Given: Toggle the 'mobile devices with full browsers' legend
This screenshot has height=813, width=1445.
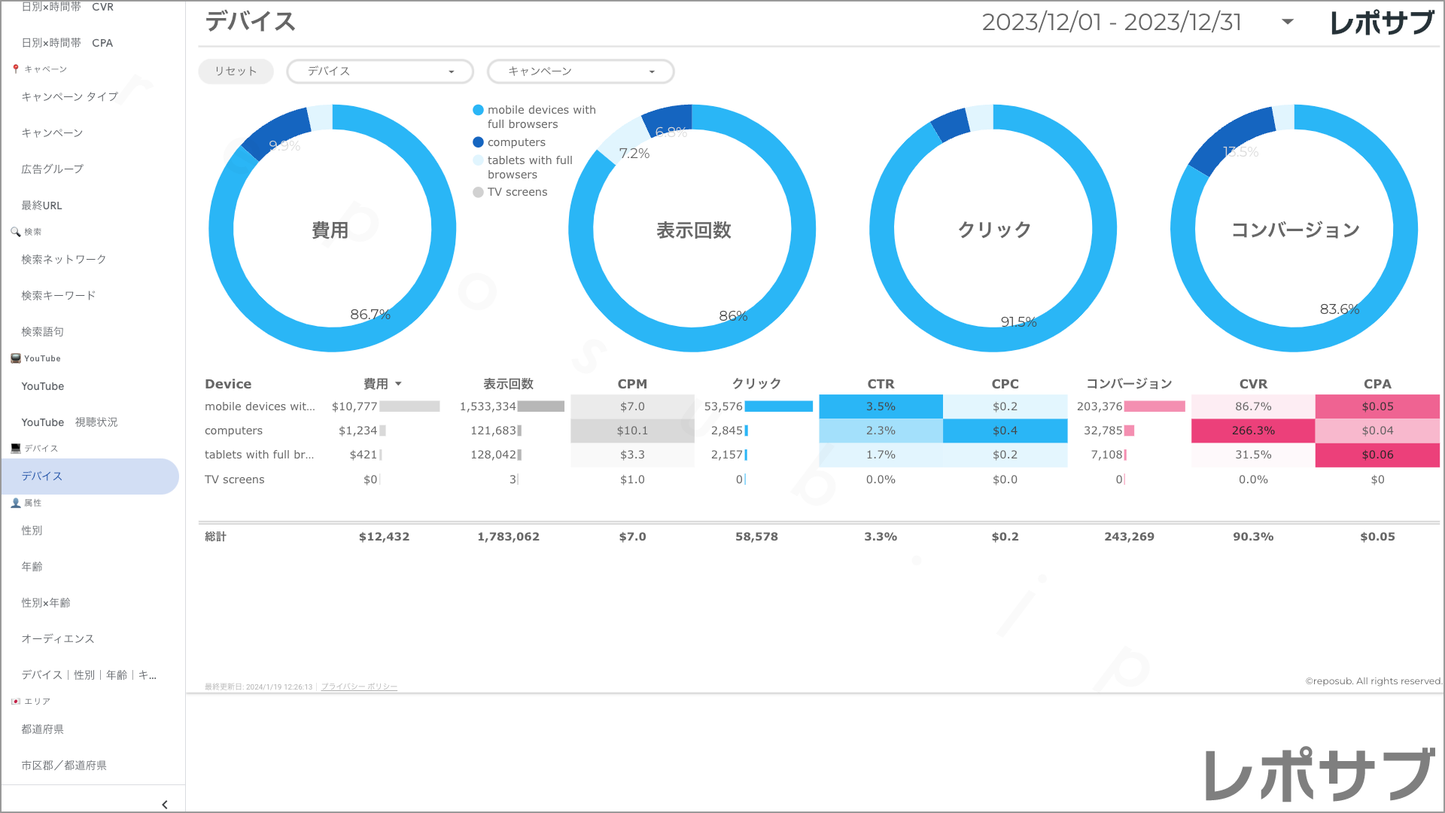Looking at the screenshot, I should tap(540, 117).
